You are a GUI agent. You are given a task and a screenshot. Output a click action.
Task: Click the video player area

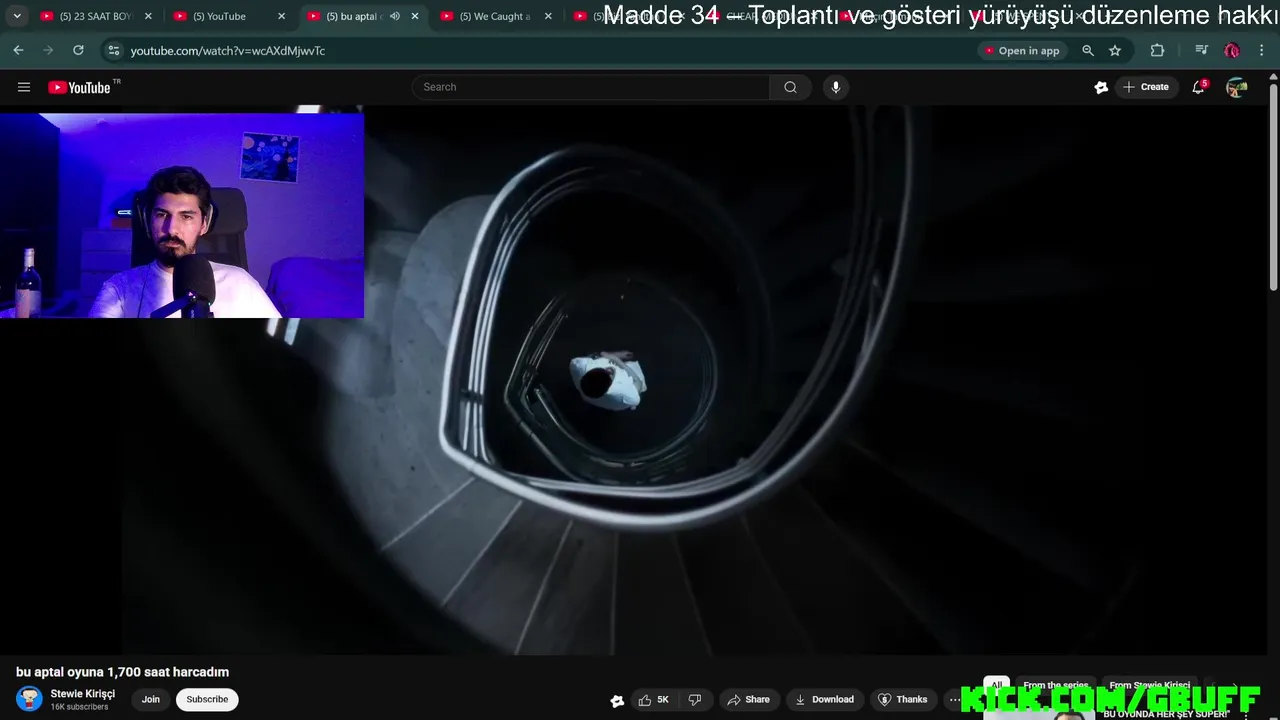click(x=640, y=380)
